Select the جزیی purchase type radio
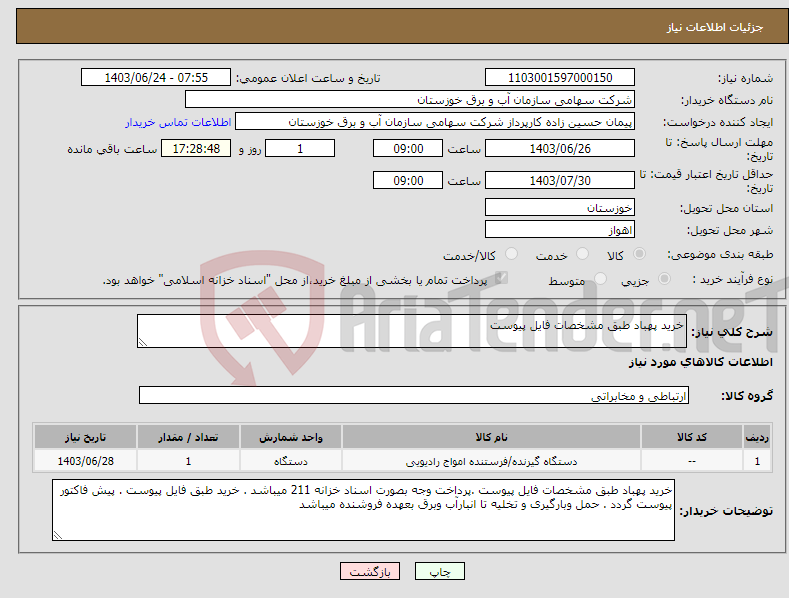Viewport: 789px width, 598px height. [x=664, y=279]
